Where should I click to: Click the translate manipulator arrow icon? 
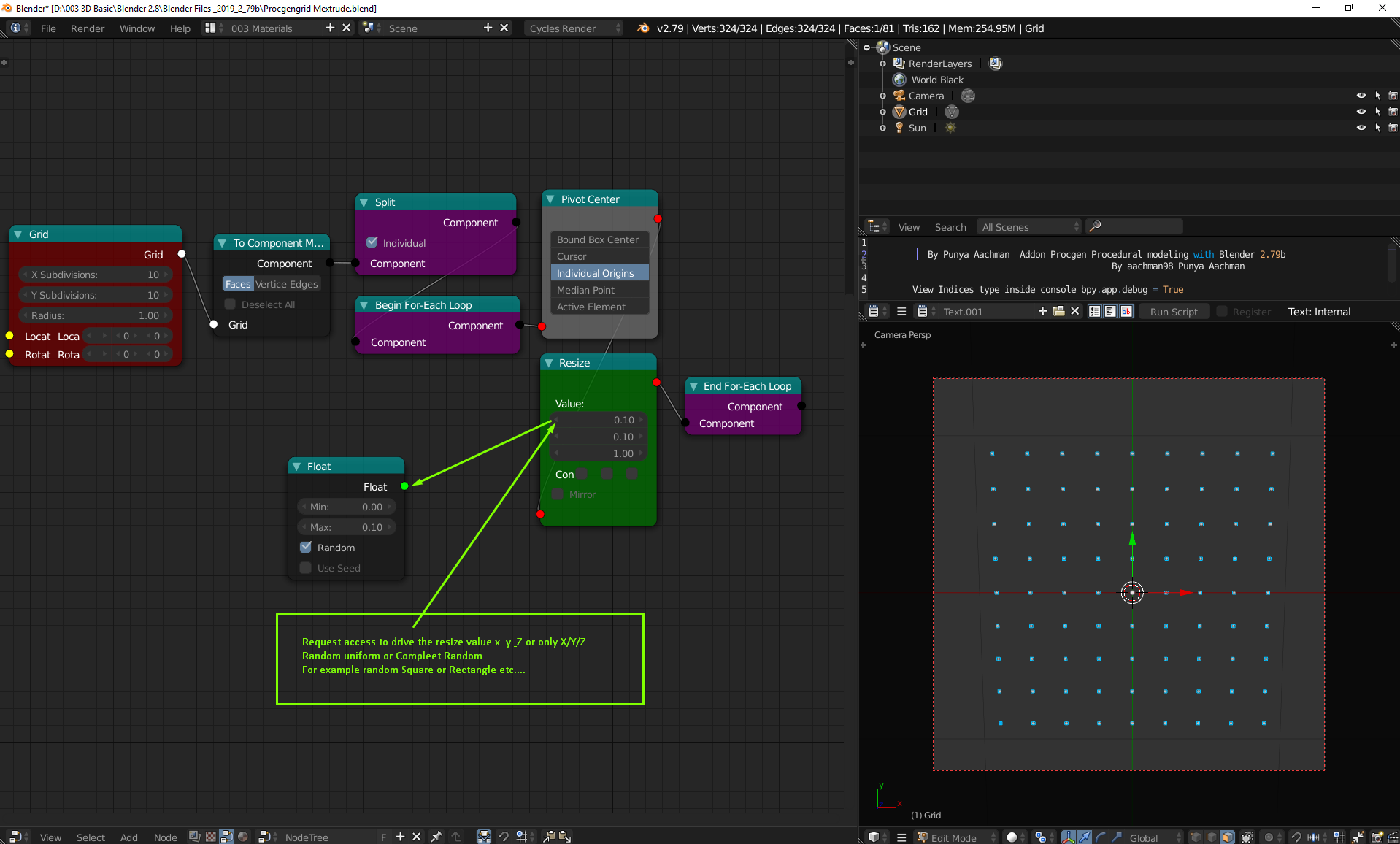1085,837
